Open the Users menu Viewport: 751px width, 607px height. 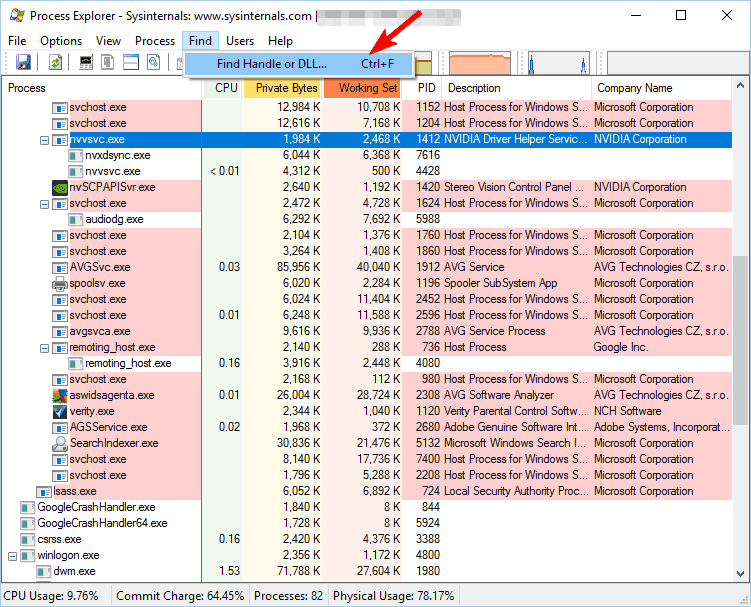240,41
